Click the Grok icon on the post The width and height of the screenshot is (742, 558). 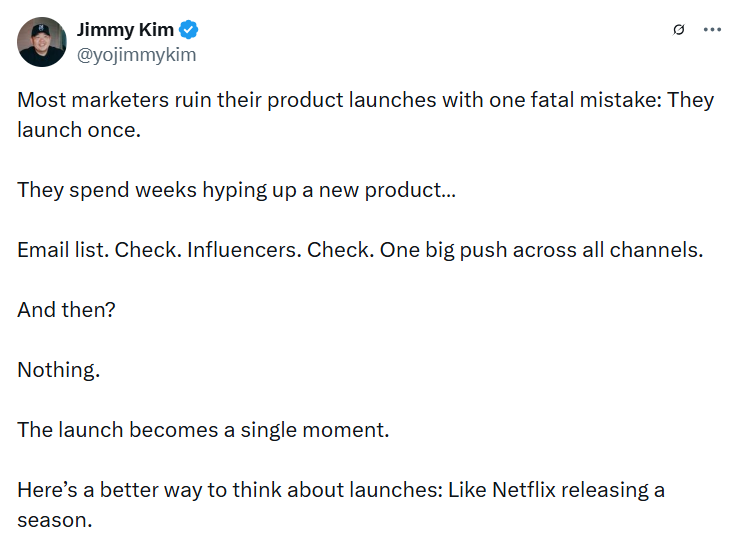point(679,30)
